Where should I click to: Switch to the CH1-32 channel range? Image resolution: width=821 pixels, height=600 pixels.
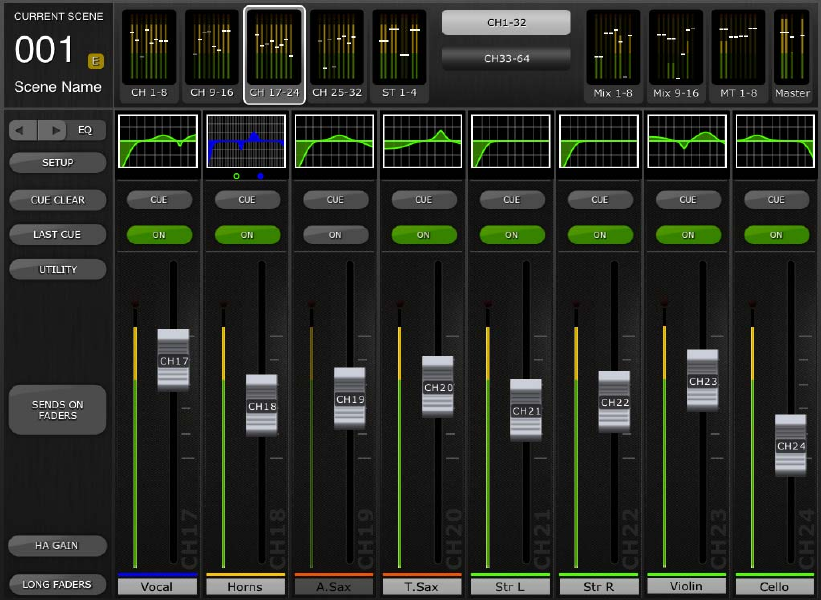coord(506,23)
